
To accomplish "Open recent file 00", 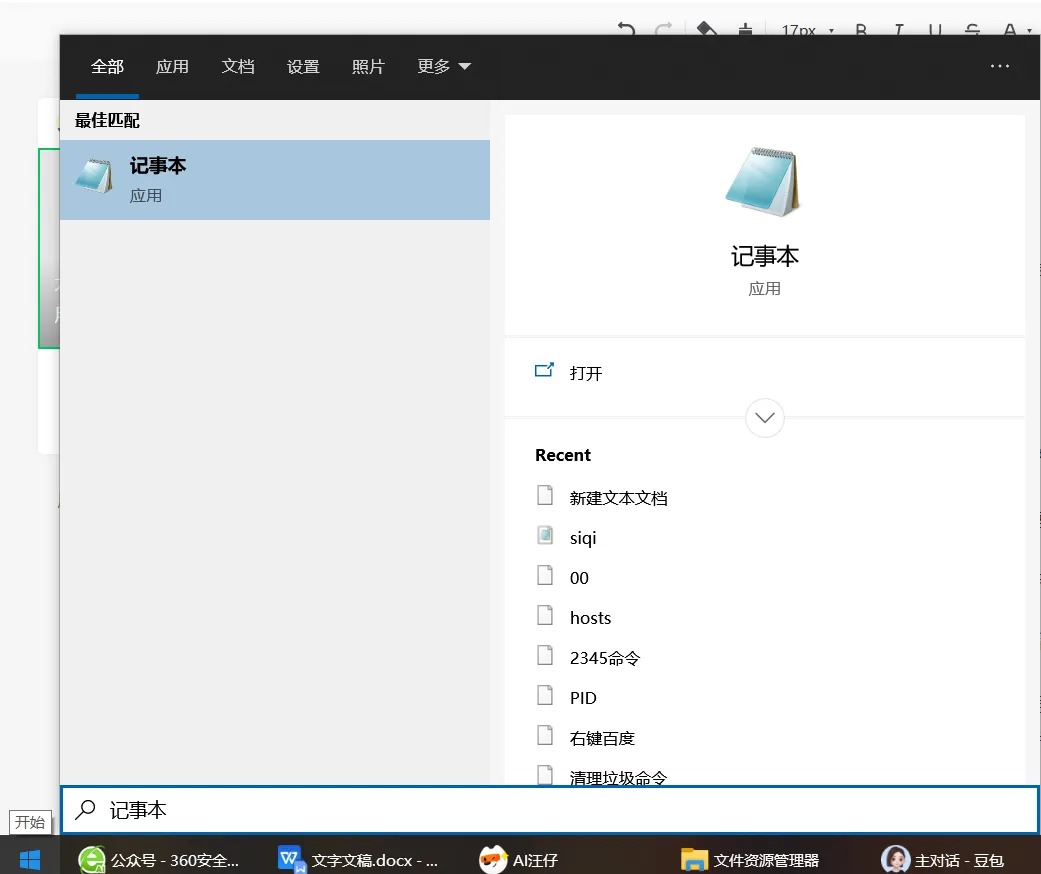I will (x=579, y=578).
